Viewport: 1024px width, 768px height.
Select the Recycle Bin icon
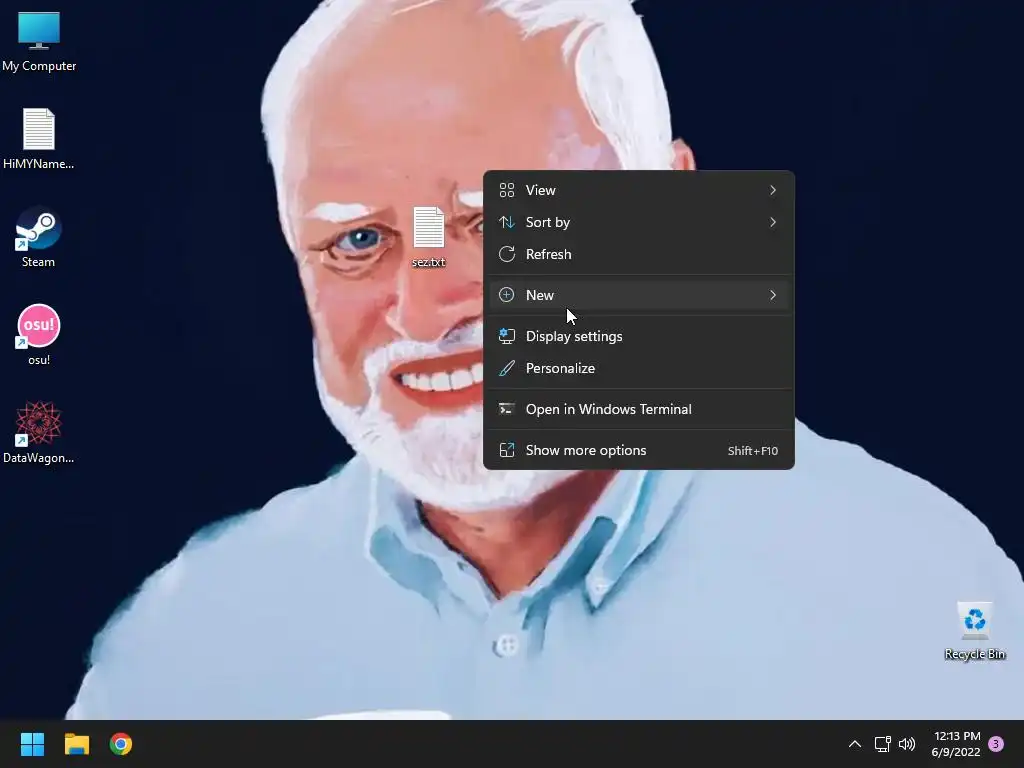click(974, 630)
